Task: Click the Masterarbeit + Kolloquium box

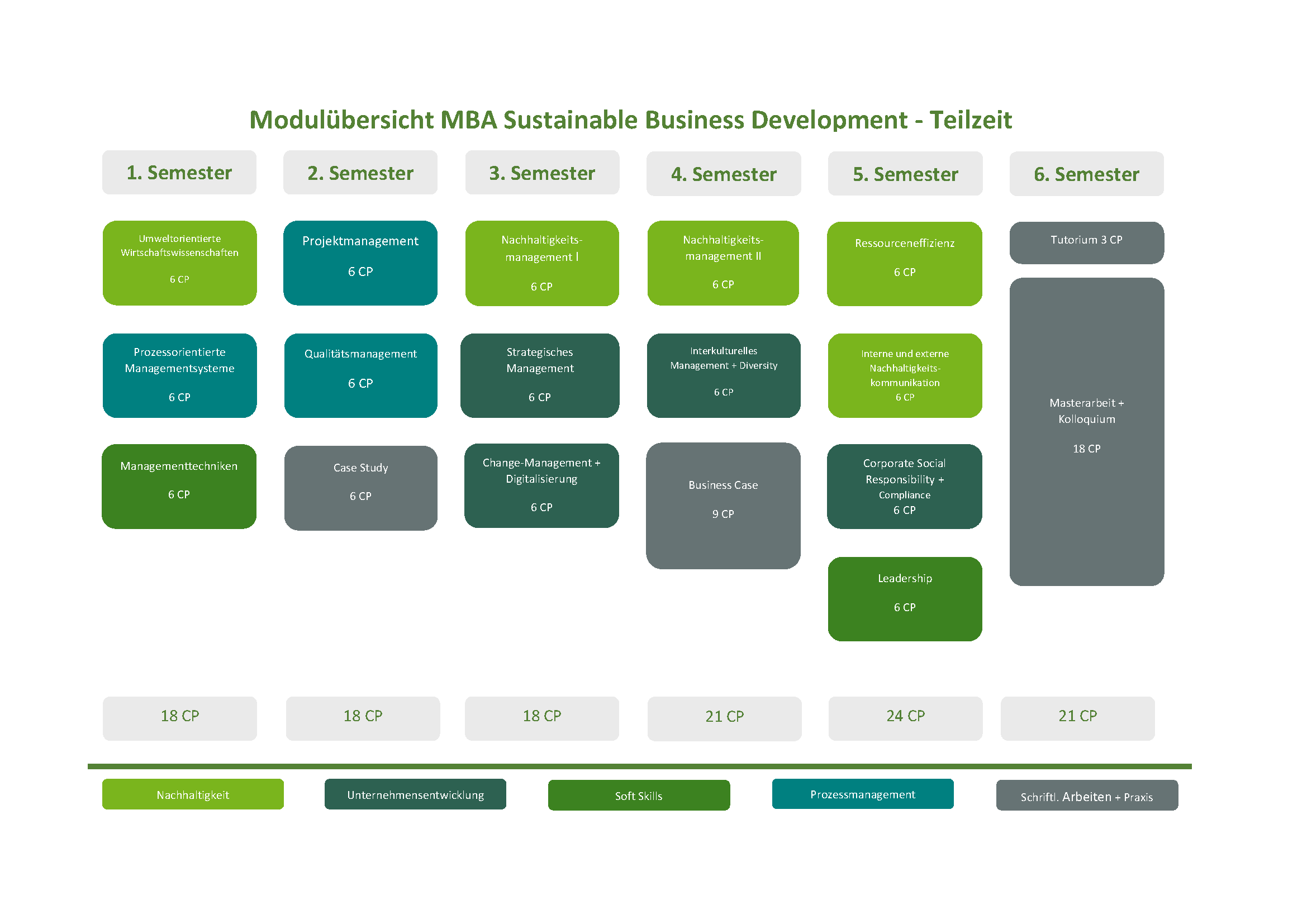Action: coord(1087,432)
